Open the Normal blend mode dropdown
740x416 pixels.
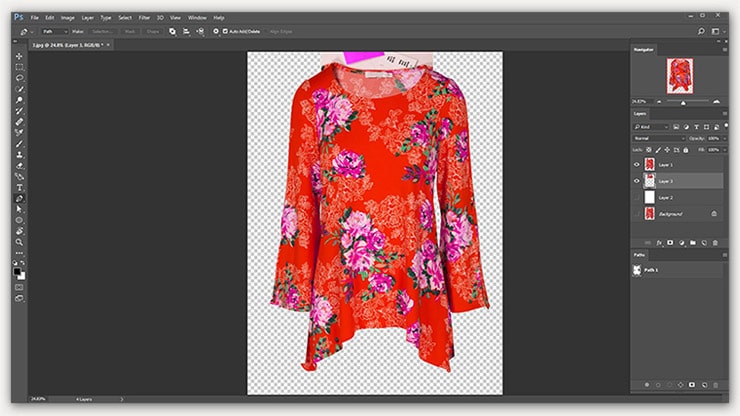point(660,137)
